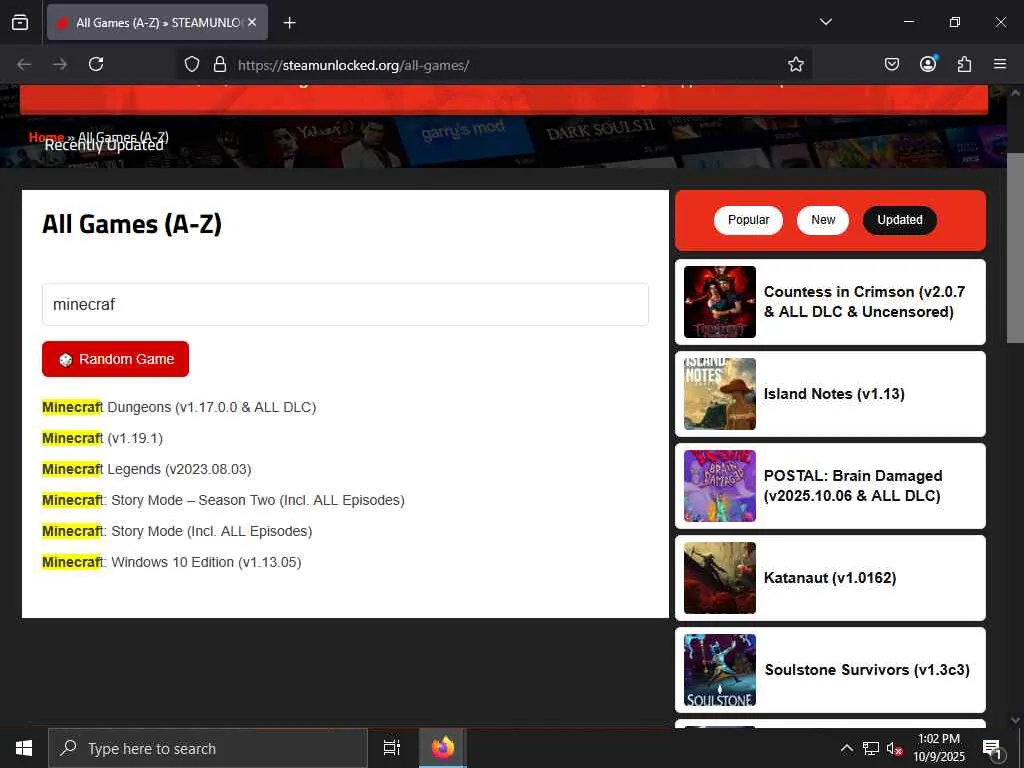Screen dimensions: 1024x768
Task: Click the Random Game button
Action: pyautogui.click(x=116, y=359)
